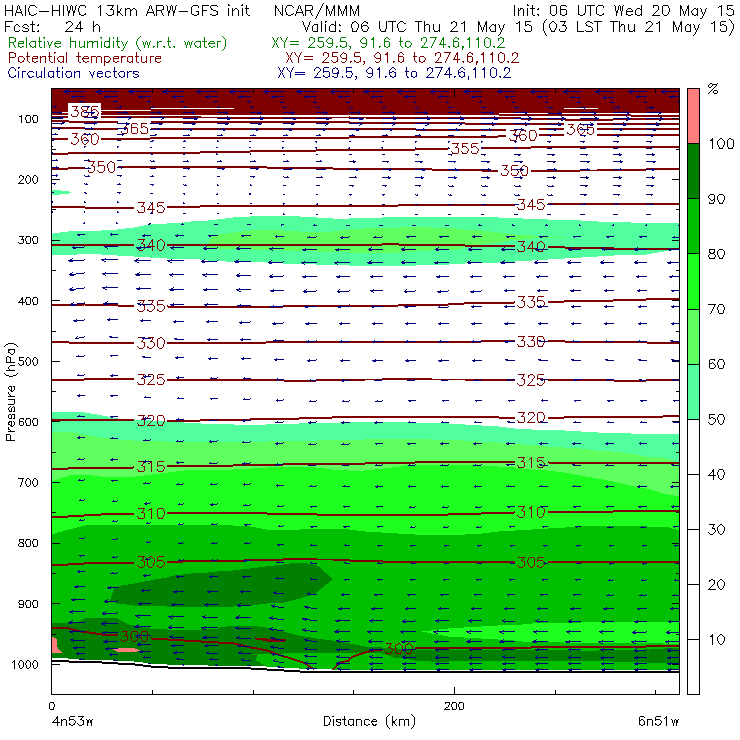Click the "Pressure (hPa)" axis title

pos(11,392)
